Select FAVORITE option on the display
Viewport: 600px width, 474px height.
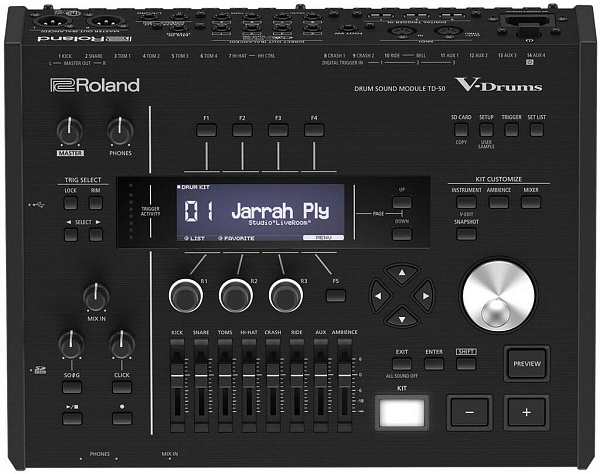pyautogui.click(x=236, y=238)
